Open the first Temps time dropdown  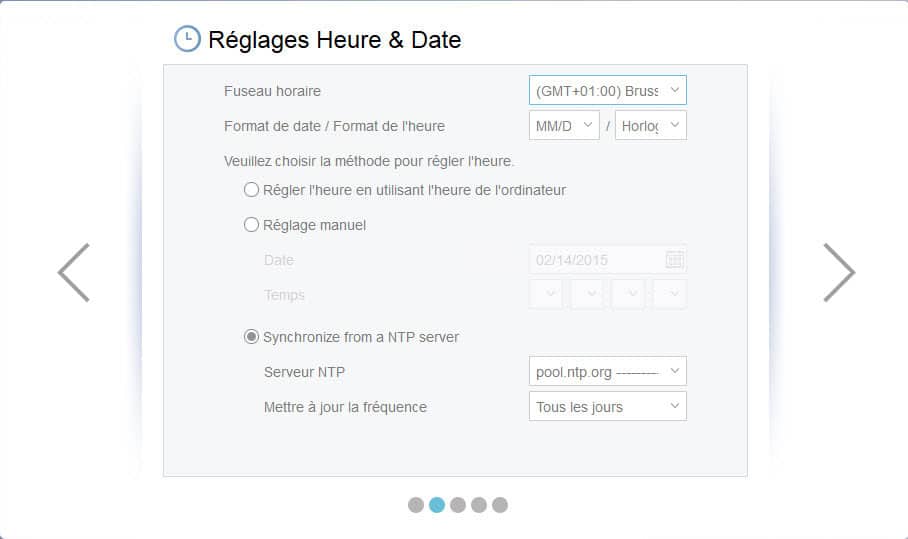[545, 294]
